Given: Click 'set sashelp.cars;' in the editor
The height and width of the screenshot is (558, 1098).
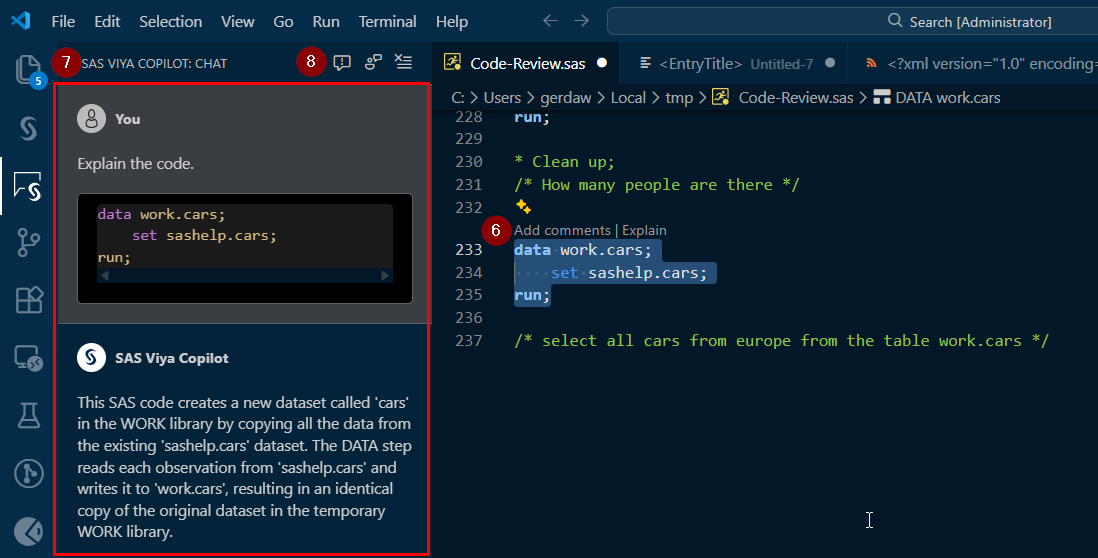Looking at the screenshot, I should point(629,273).
